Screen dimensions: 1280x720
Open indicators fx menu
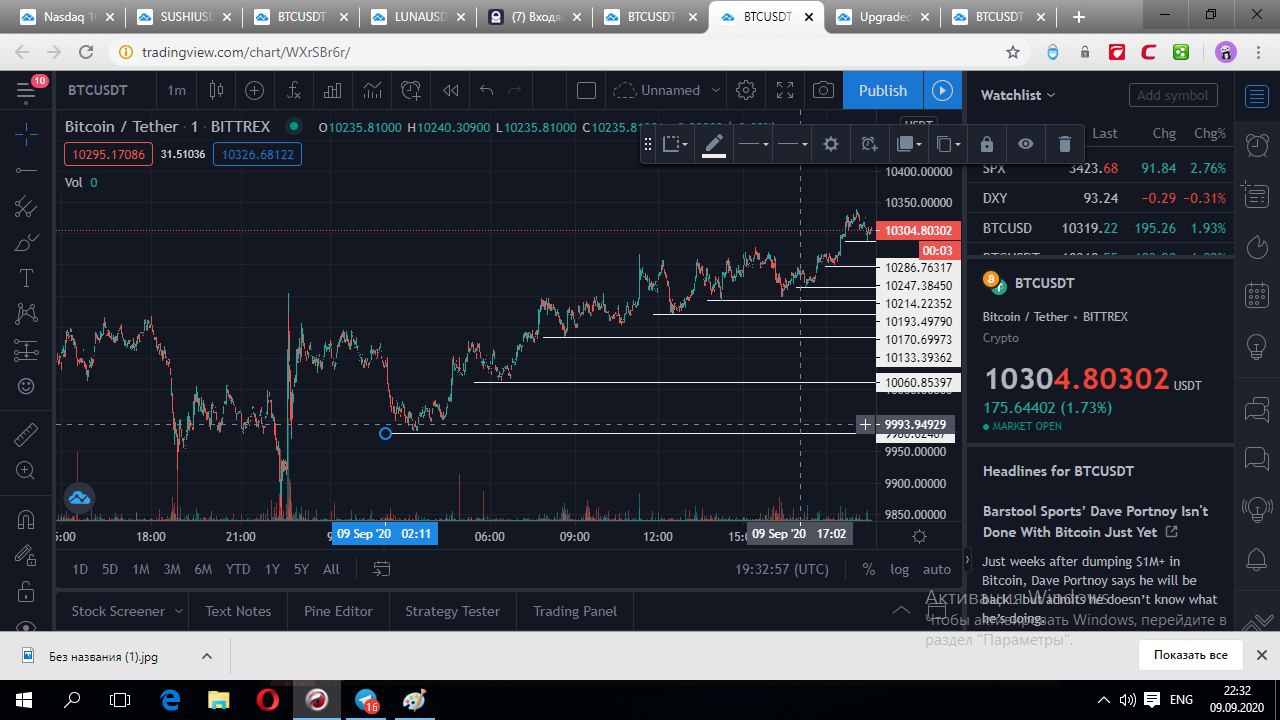294,91
